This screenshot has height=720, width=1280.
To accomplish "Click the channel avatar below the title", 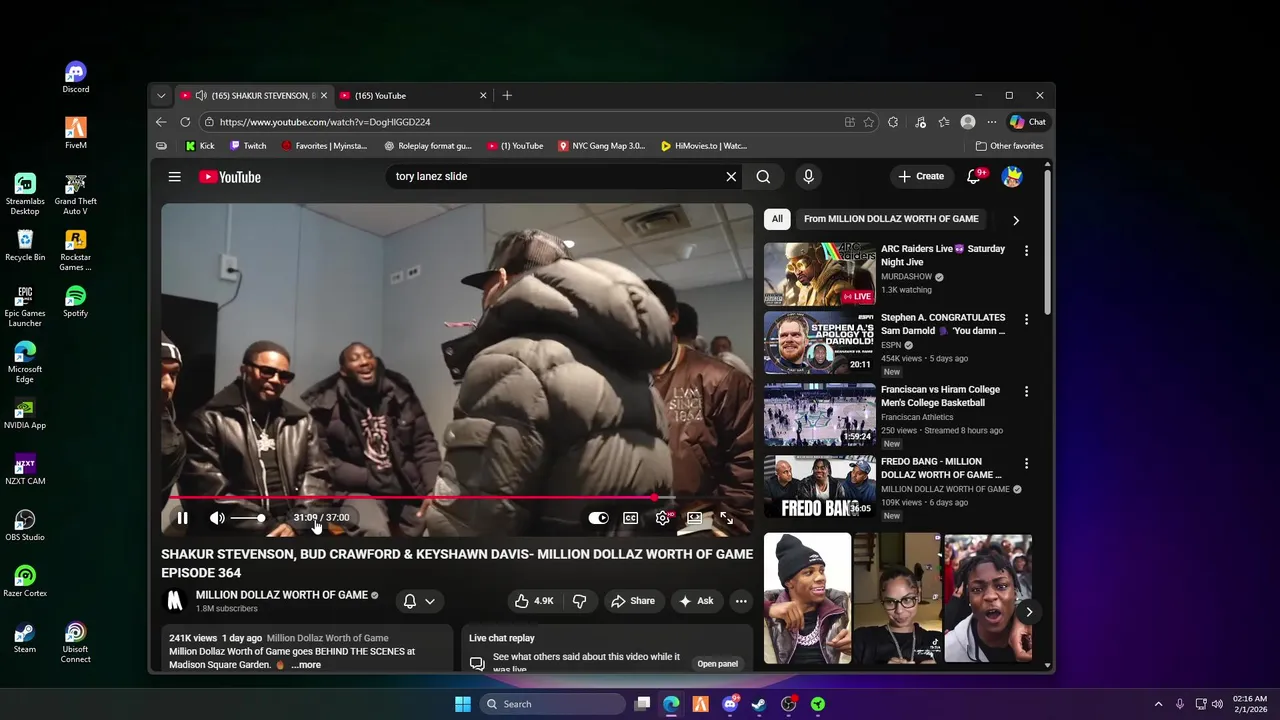I will [175, 601].
